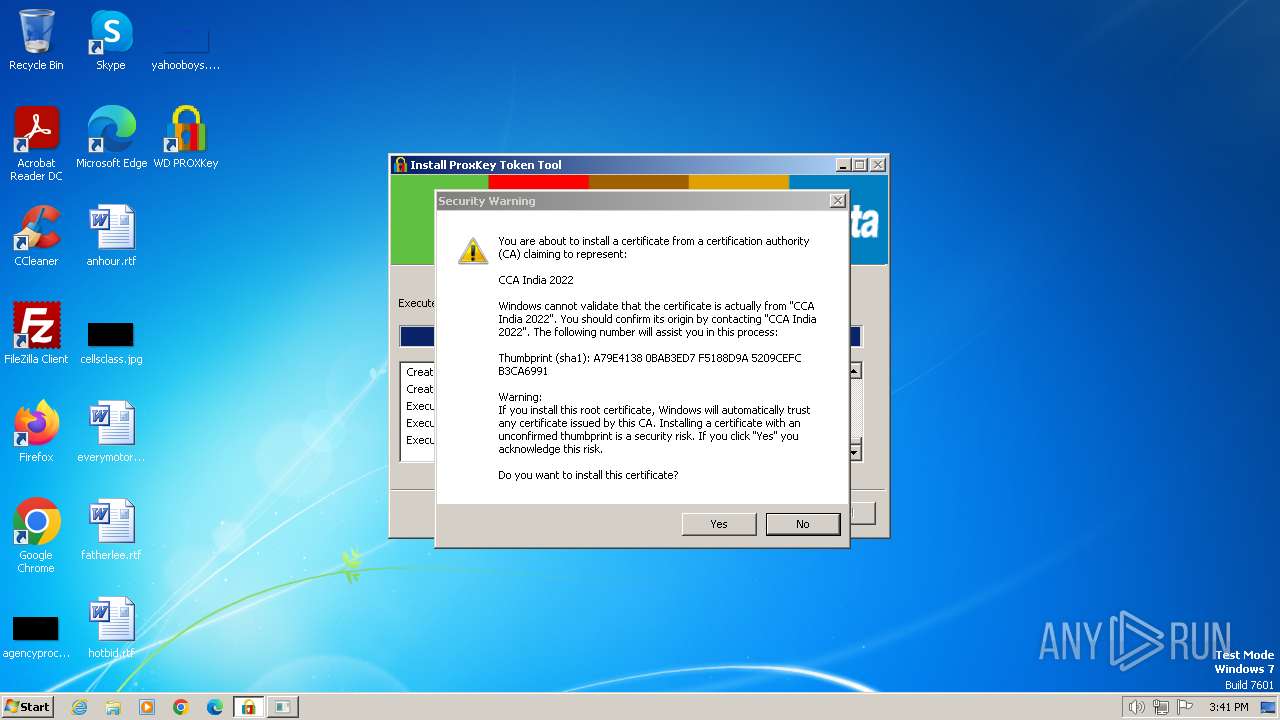Open anhour.rtf document
1280x720 pixels.
pyautogui.click(x=111, y=236)
